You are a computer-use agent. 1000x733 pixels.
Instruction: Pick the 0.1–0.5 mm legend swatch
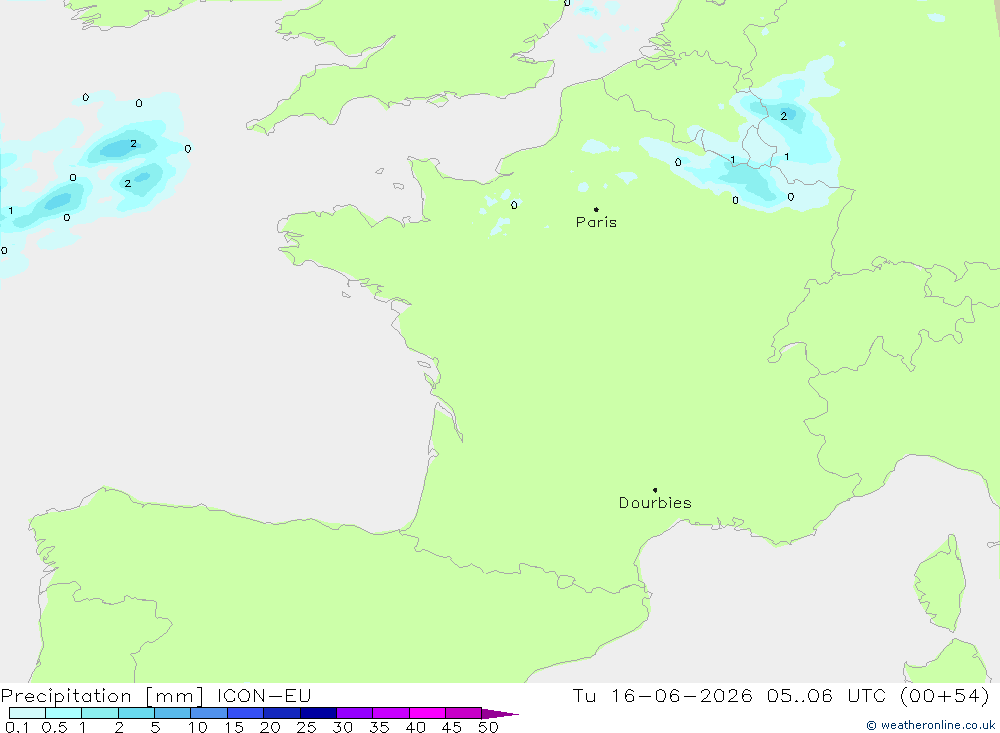tap(27, 713)
